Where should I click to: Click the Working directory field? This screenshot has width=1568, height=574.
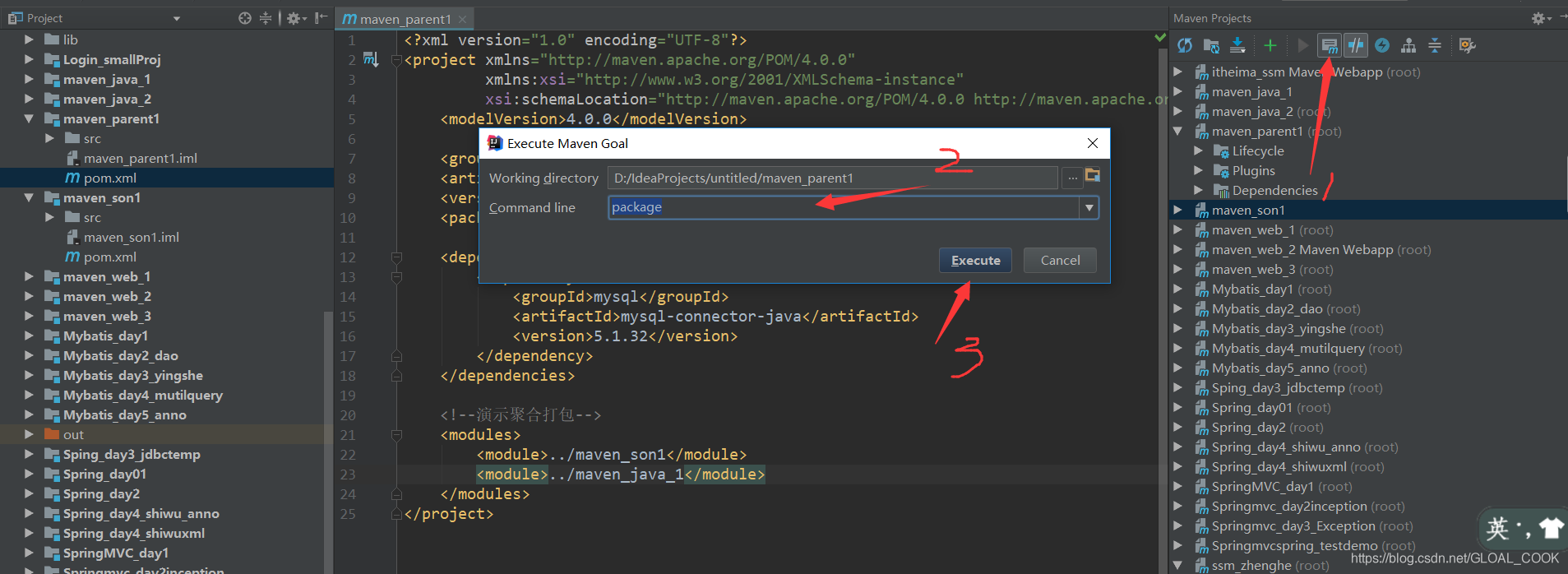(832, 178)
